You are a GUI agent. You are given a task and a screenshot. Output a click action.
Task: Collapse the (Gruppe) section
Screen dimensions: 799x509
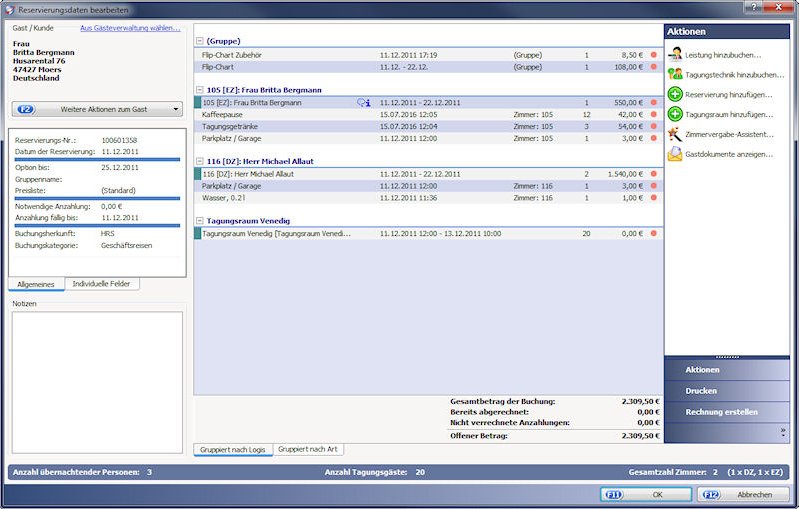tap(200, 41)
